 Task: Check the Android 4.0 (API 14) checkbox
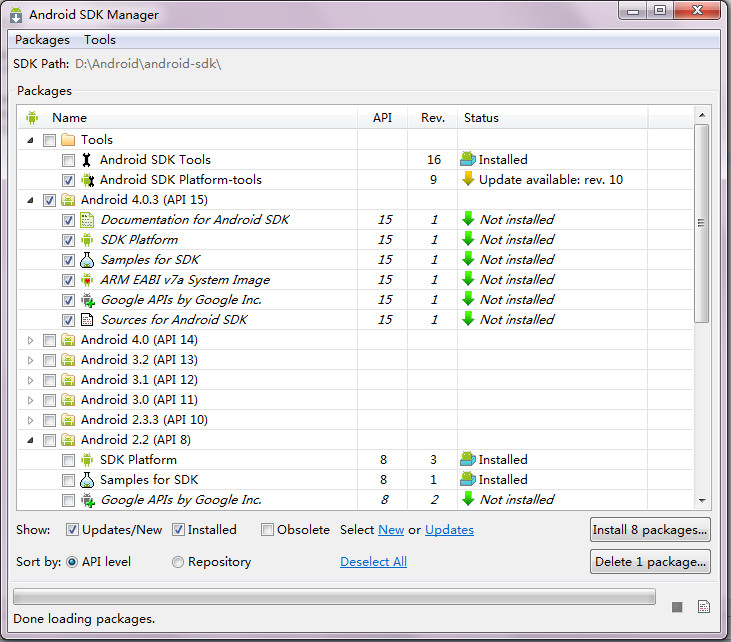tap(49, 341)
